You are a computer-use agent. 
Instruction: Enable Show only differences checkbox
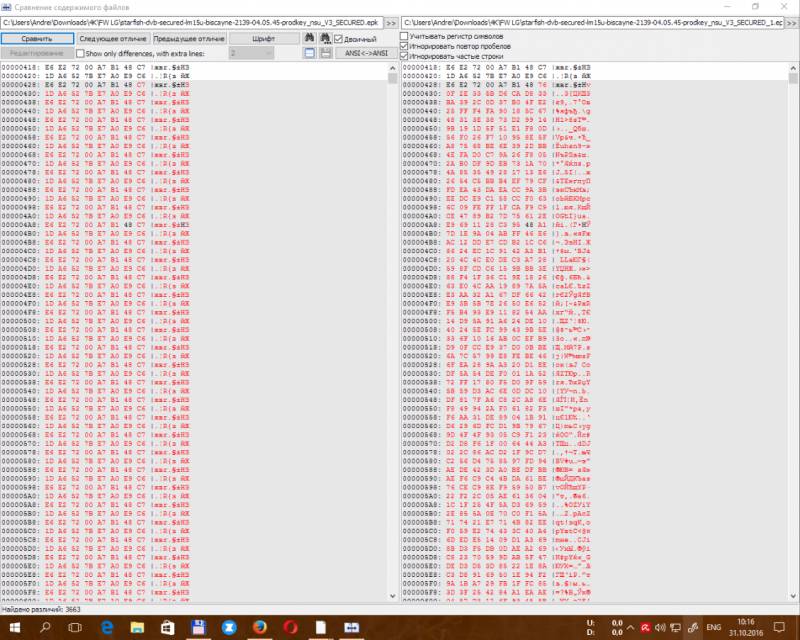80,52
